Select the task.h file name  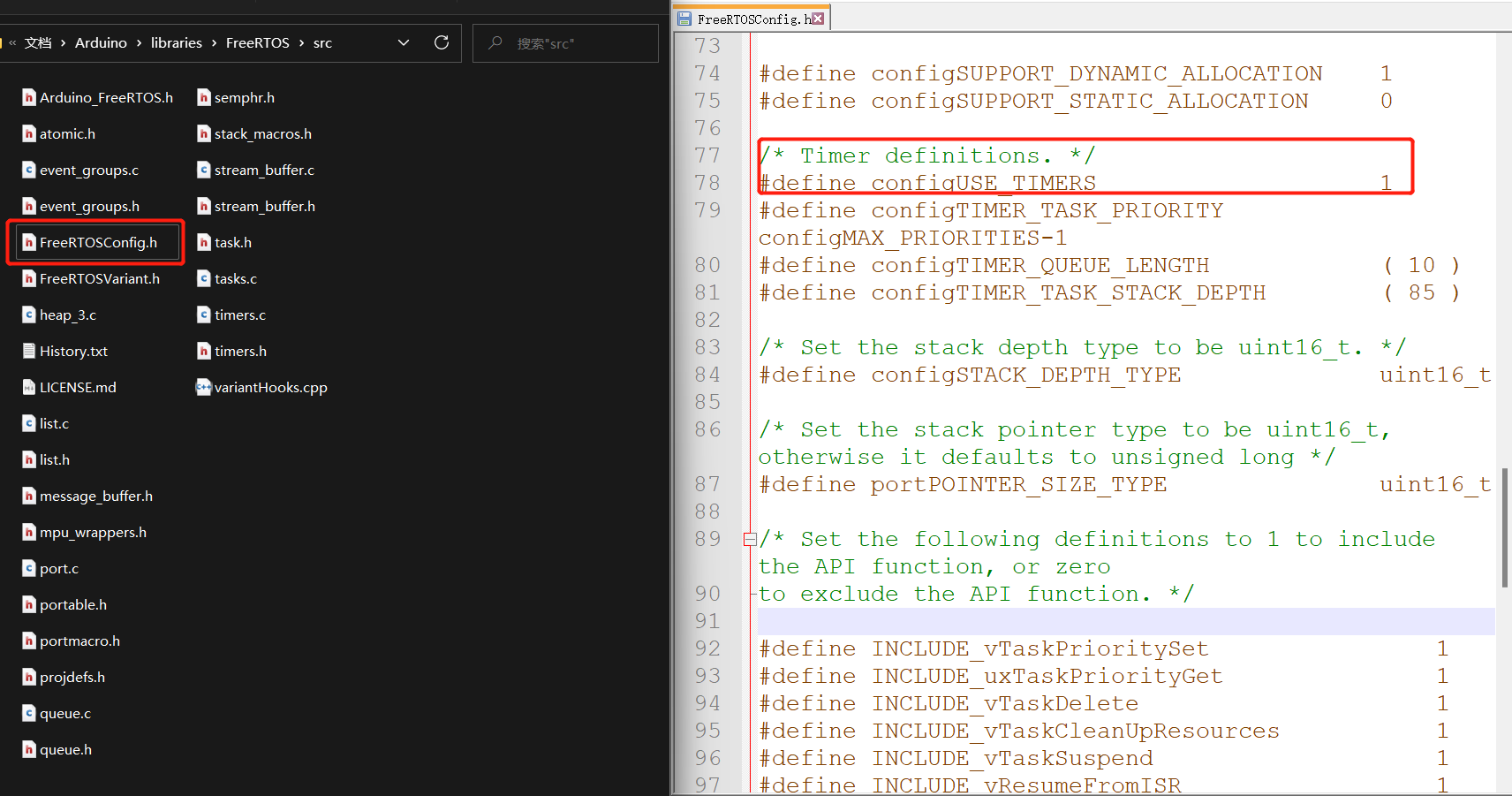[x=233, y=242]
